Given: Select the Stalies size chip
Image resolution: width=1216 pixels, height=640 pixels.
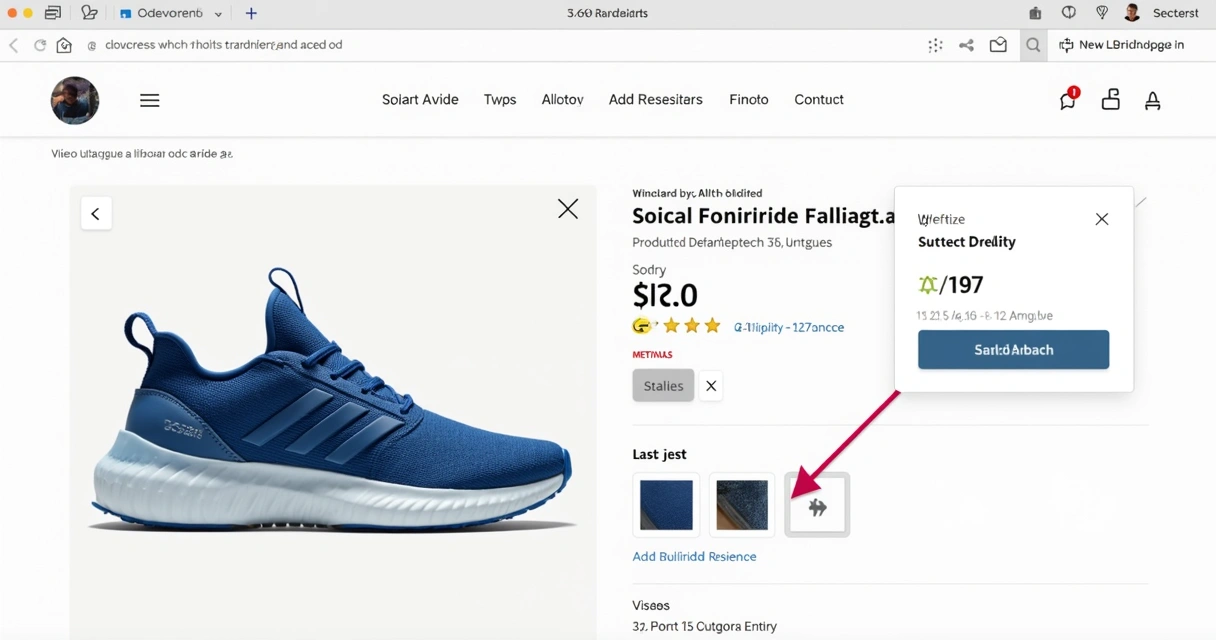Looking at the screenshot, I should [x=662, y=385].
